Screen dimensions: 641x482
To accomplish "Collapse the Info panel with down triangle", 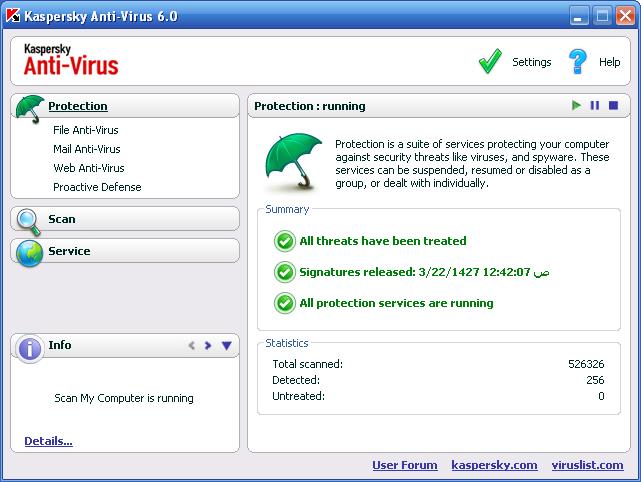I will click(x=226, y=345).
